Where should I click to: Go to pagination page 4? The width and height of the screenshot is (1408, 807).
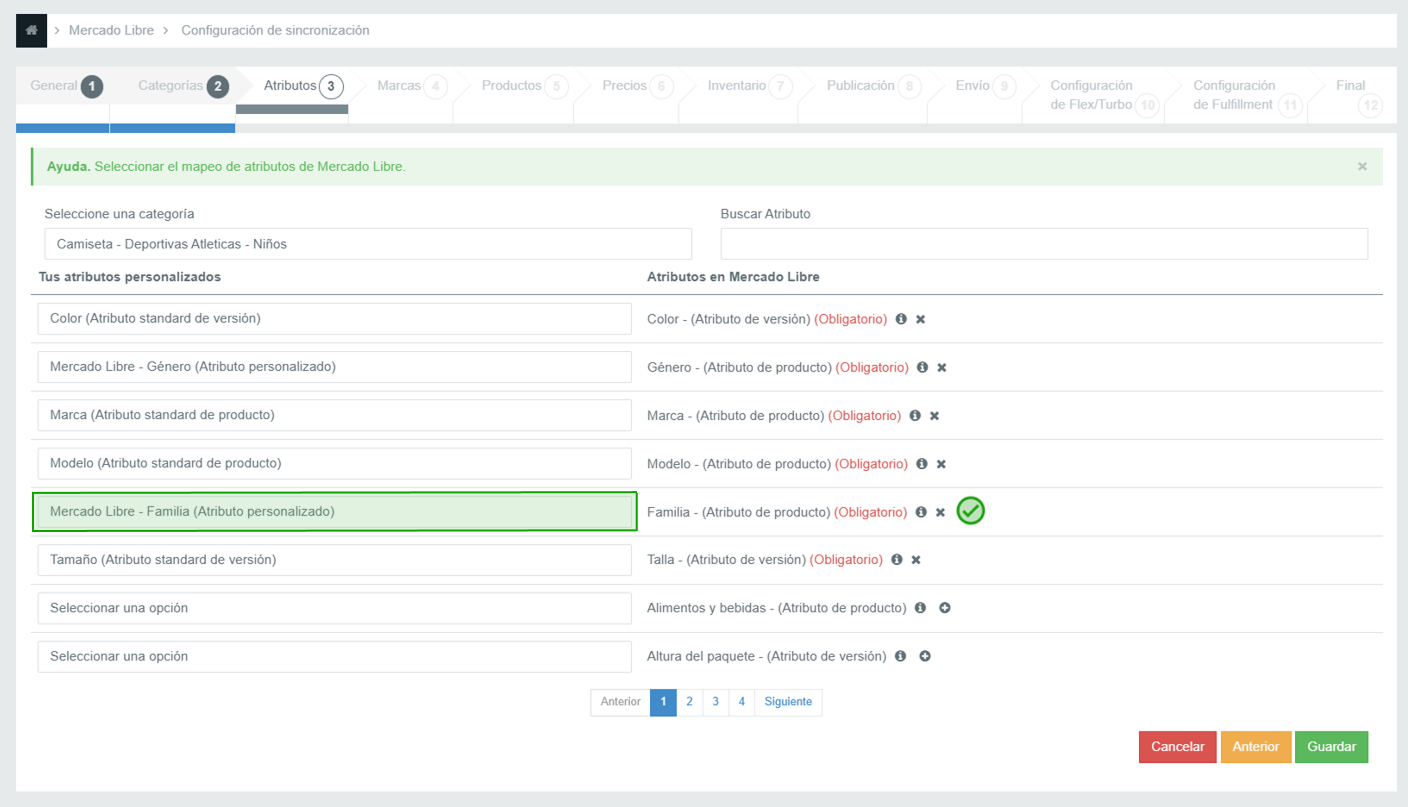[742, 702]
